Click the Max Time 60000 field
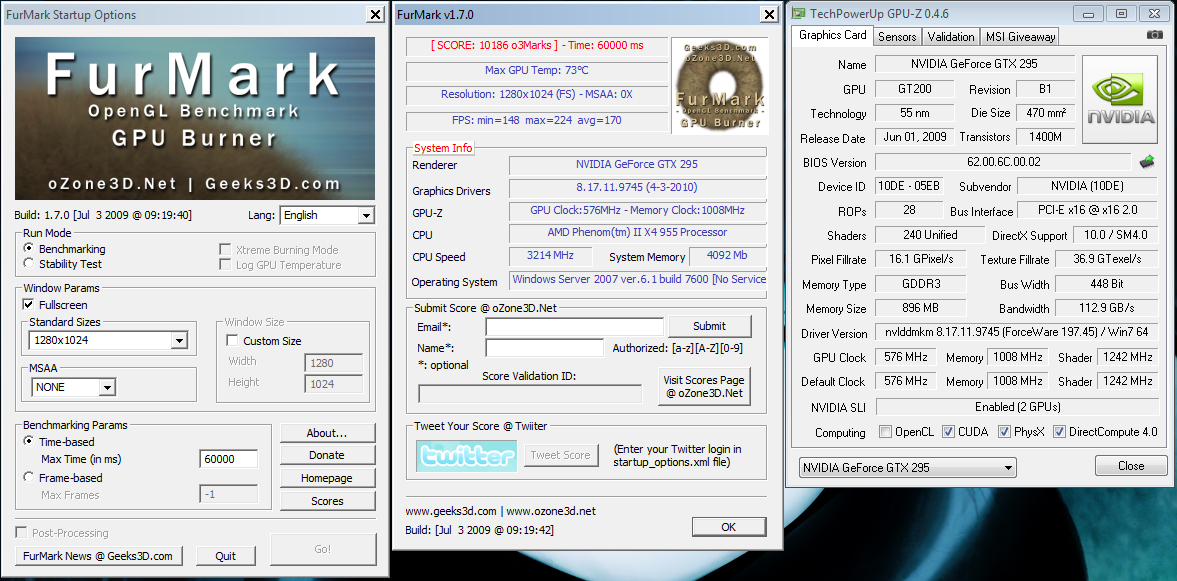 click(x=229, y=459)
